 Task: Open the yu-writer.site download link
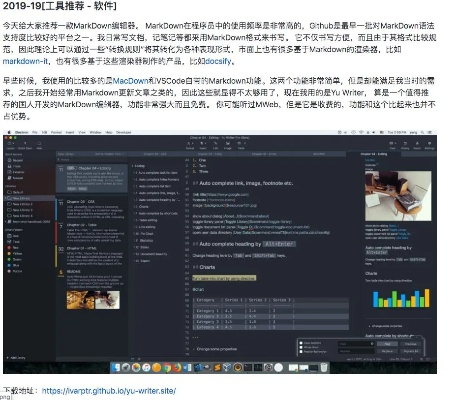click(x=109, y=391)
